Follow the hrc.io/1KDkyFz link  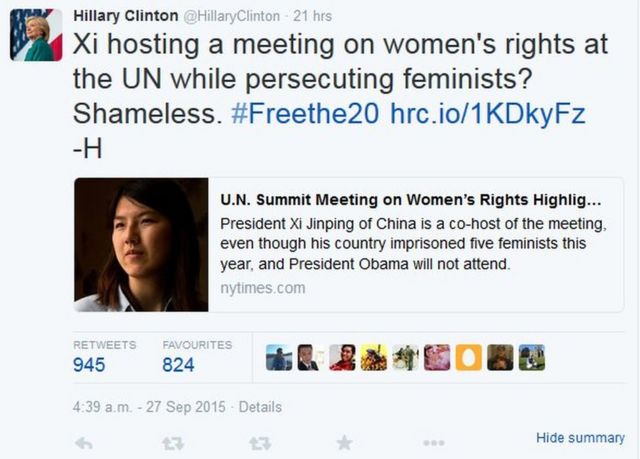(487, 114)
